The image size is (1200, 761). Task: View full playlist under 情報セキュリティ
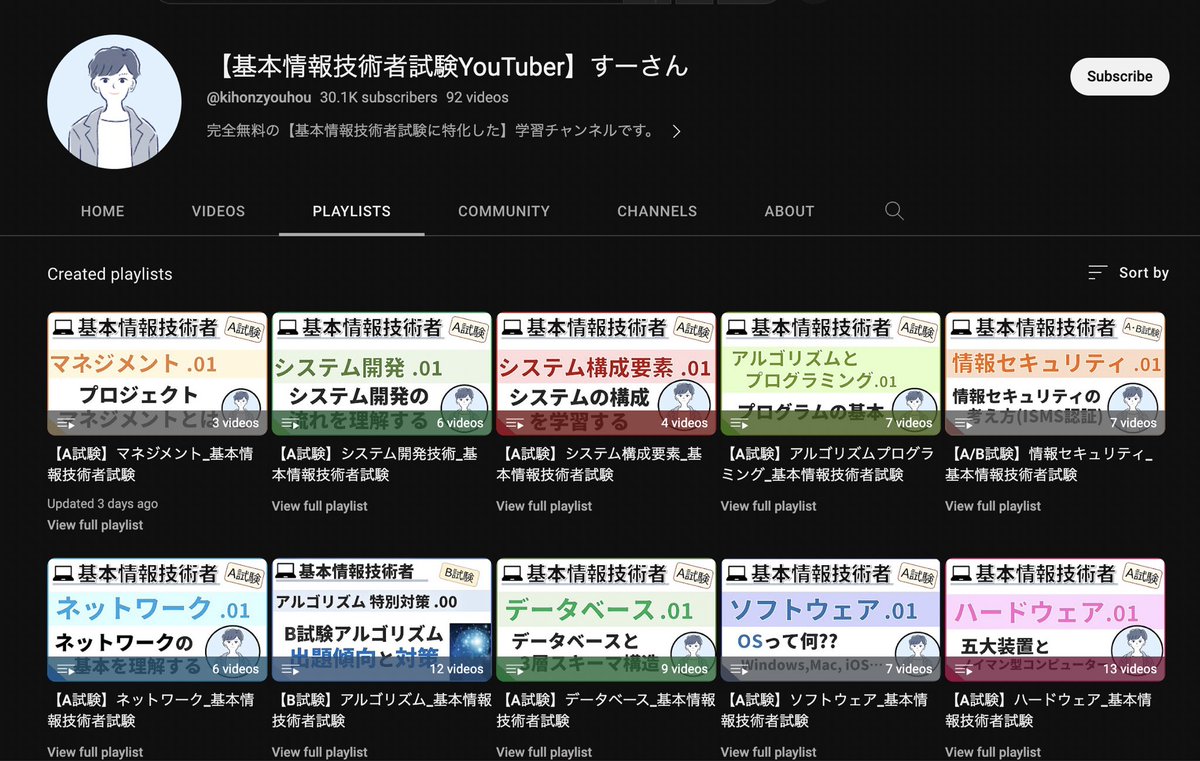click(993, 506)
